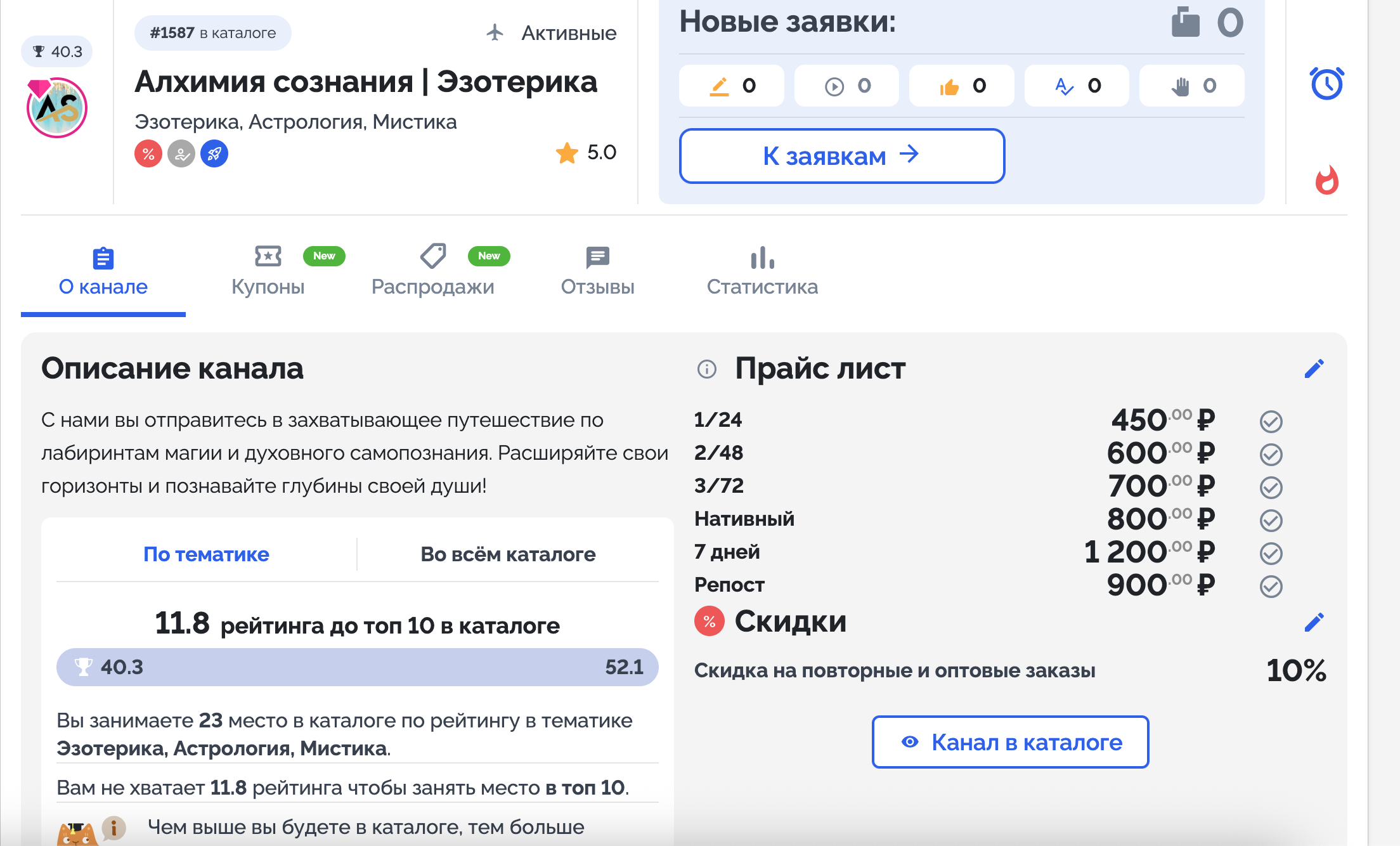This screenshot has height=846, width=1400.
Task: Click the 450.00 ₽ price value
Action: (1163, 420)
